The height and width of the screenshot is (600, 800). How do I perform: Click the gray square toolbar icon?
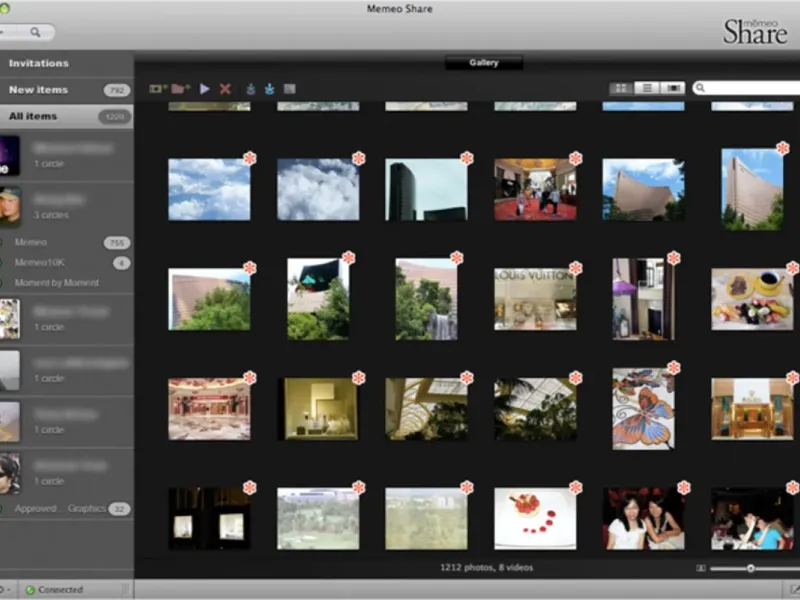tap(290, 89)
